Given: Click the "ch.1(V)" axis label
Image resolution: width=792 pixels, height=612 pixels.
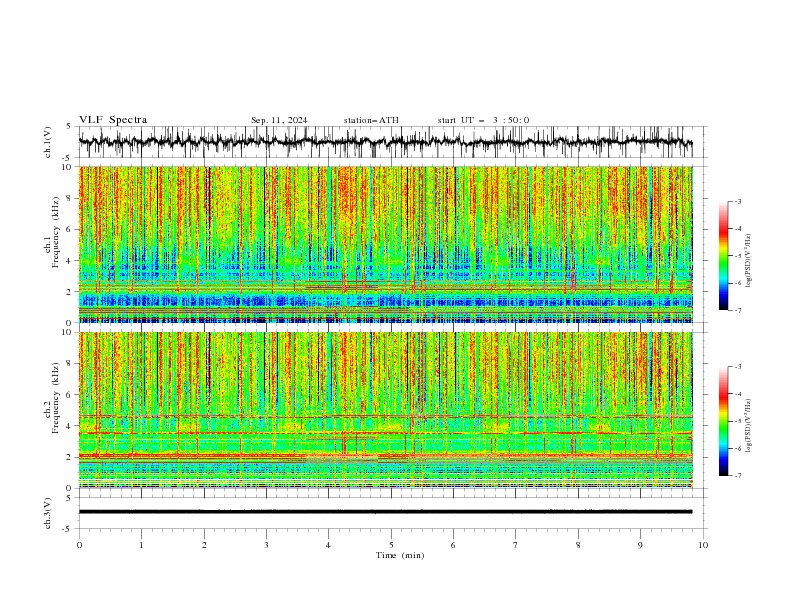Looking at the screenshot, I should coord(48,142).
